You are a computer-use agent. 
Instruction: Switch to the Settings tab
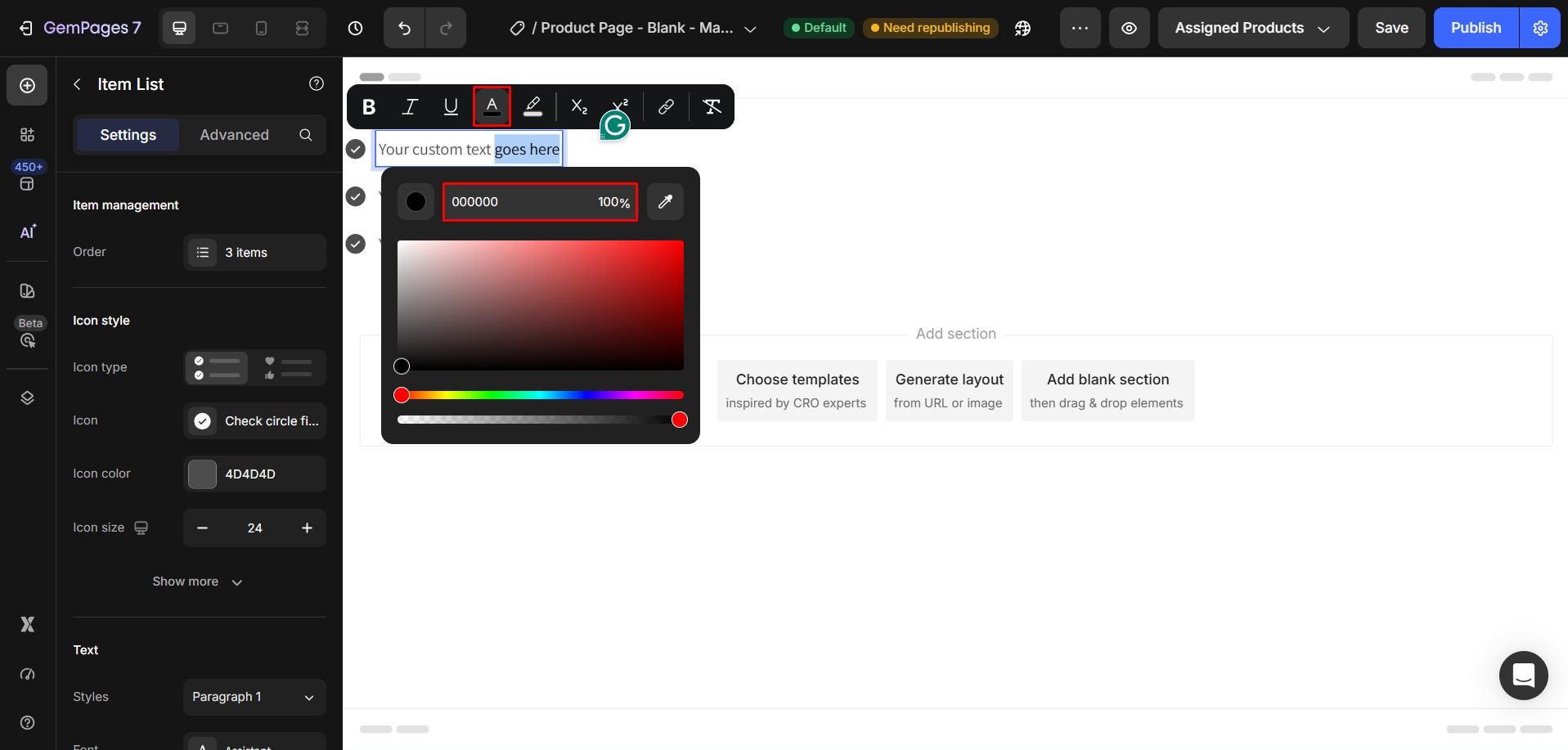[128, 135]
